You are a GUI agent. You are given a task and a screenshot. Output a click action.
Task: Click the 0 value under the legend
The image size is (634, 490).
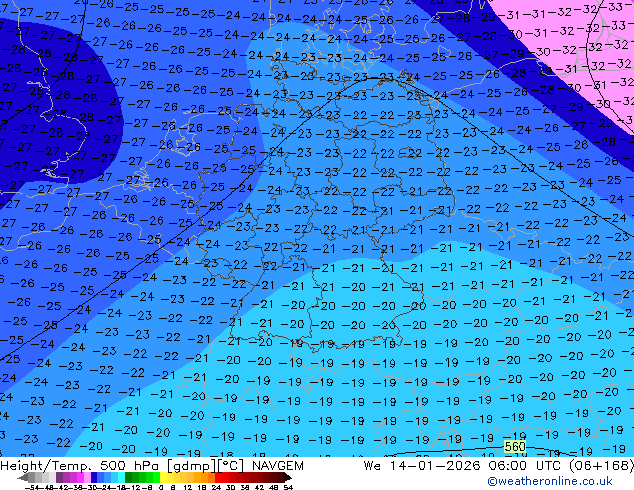coord(161,487)
